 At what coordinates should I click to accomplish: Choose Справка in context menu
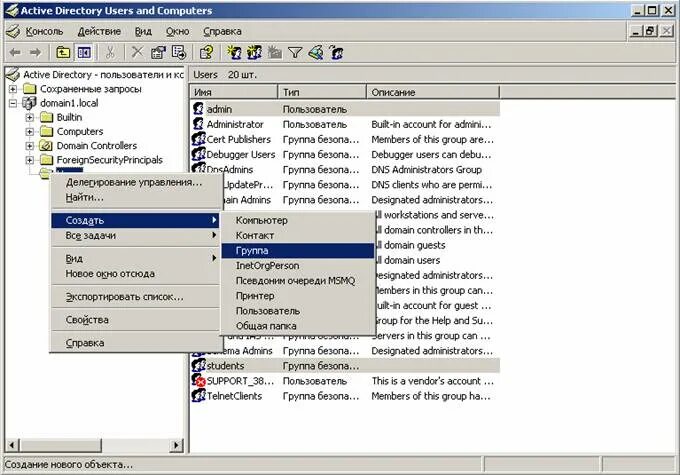point(135,343)
